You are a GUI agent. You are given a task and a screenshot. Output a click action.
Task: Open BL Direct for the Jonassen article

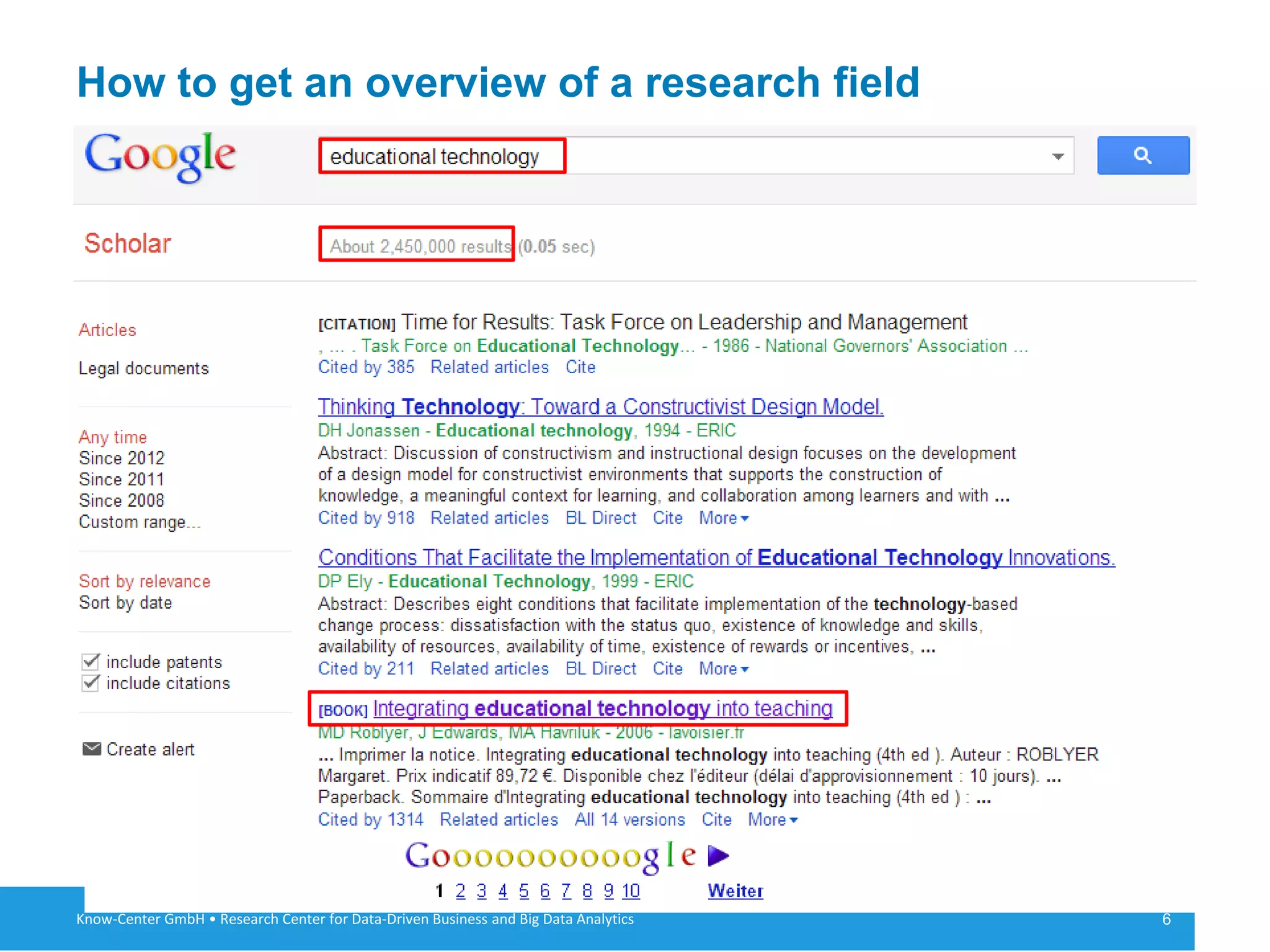(601, 518)
